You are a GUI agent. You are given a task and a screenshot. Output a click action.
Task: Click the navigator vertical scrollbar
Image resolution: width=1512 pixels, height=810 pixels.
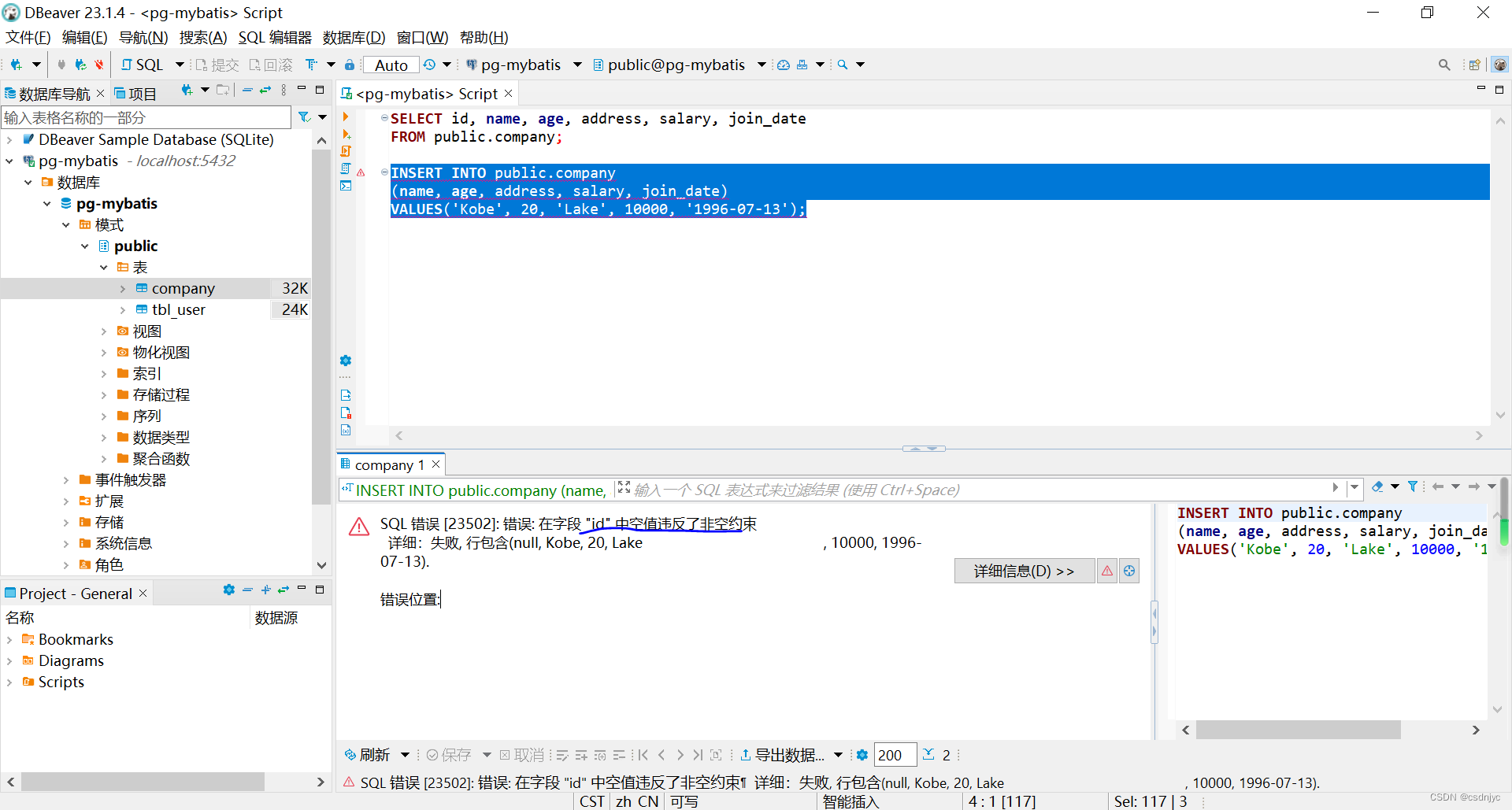coord(321,326)
